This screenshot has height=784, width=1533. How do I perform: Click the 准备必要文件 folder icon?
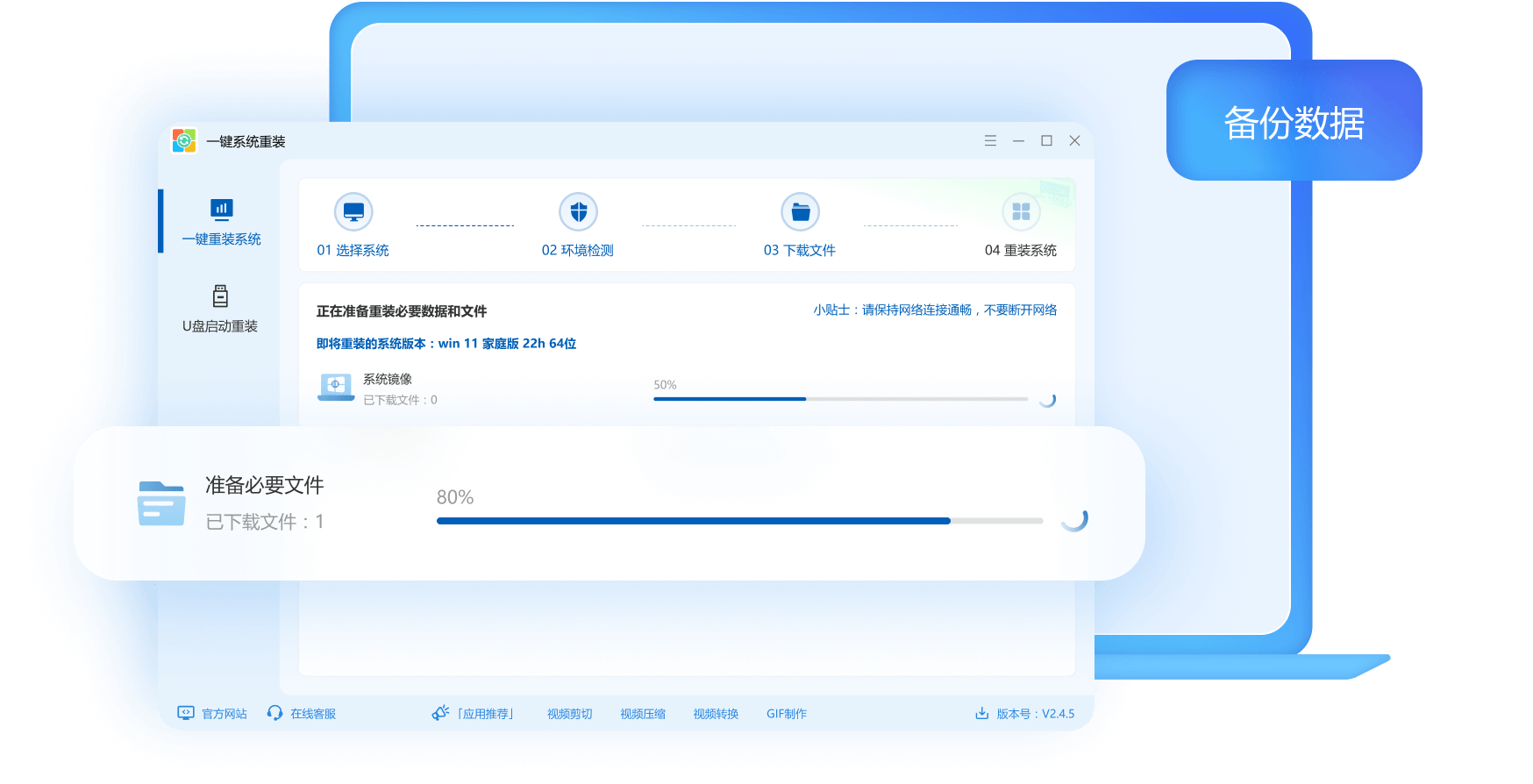[161, 503]
